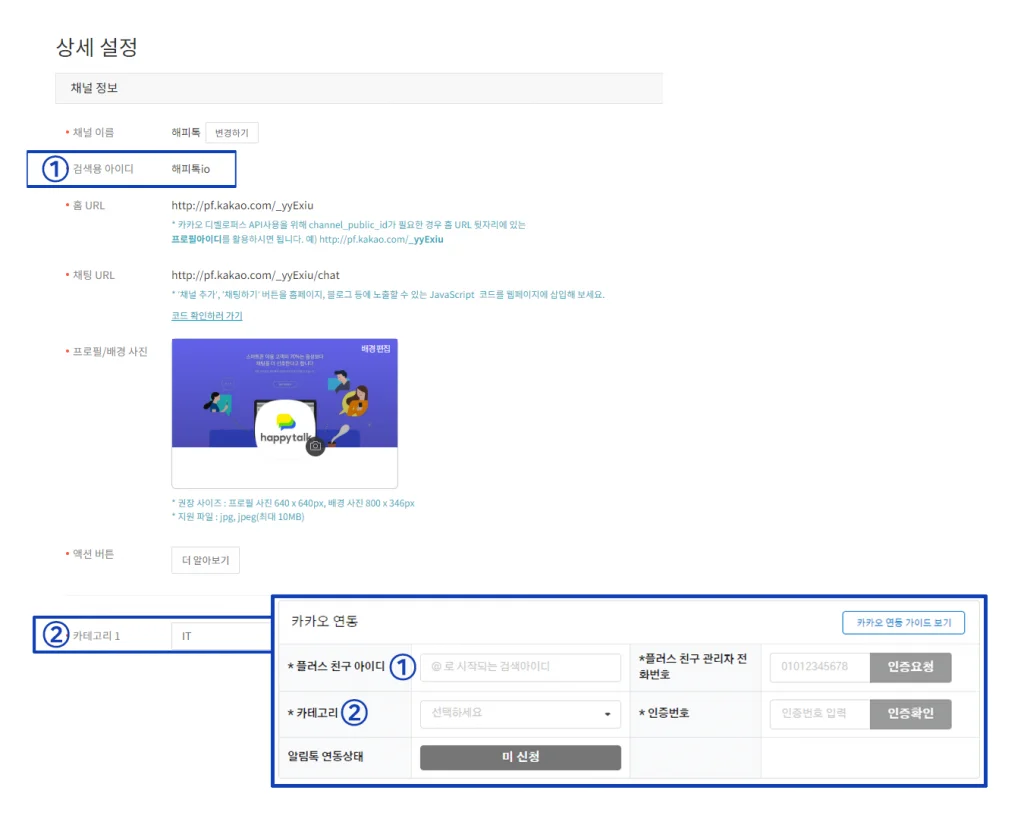The width and height of the screenshot is (1024, 834).
Task: Click circled 1 marker next to 플러스 친구 아이디
Action: pyautogui.click(x=401, y=667)
